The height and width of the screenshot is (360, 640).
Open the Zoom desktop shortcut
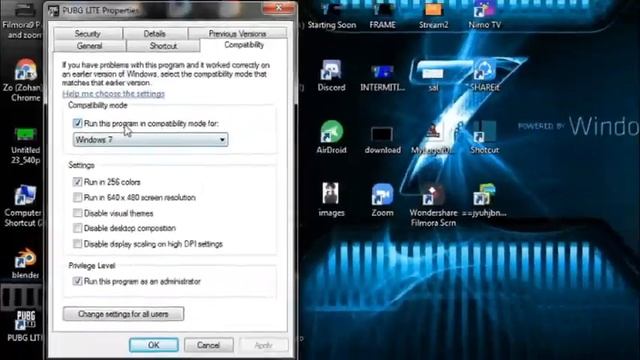(x=382, y=200)
